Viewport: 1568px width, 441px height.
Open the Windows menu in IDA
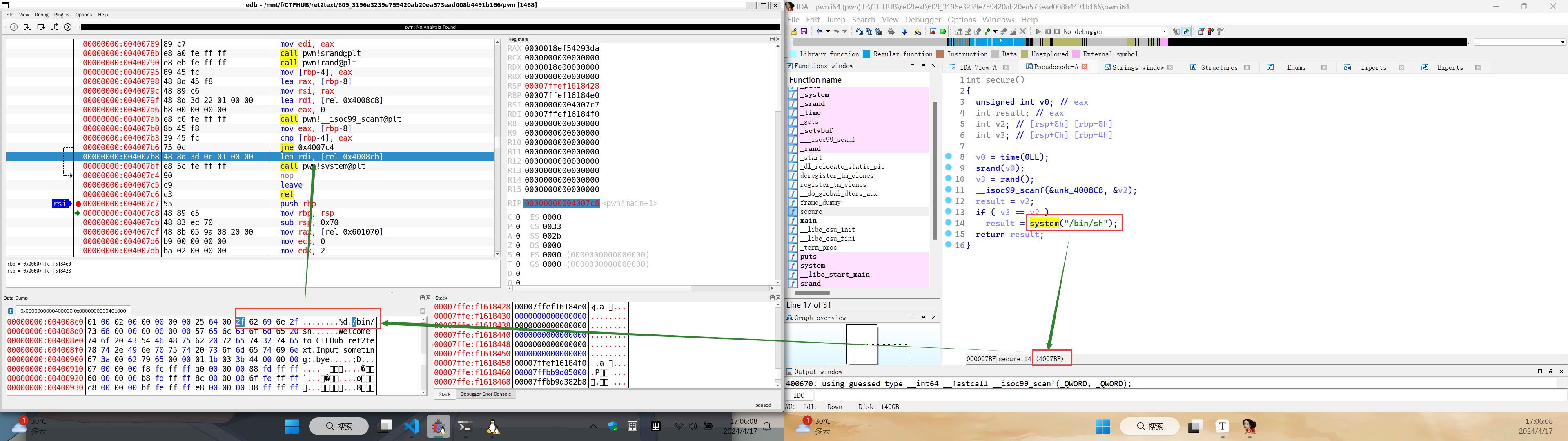click(998, 20)
